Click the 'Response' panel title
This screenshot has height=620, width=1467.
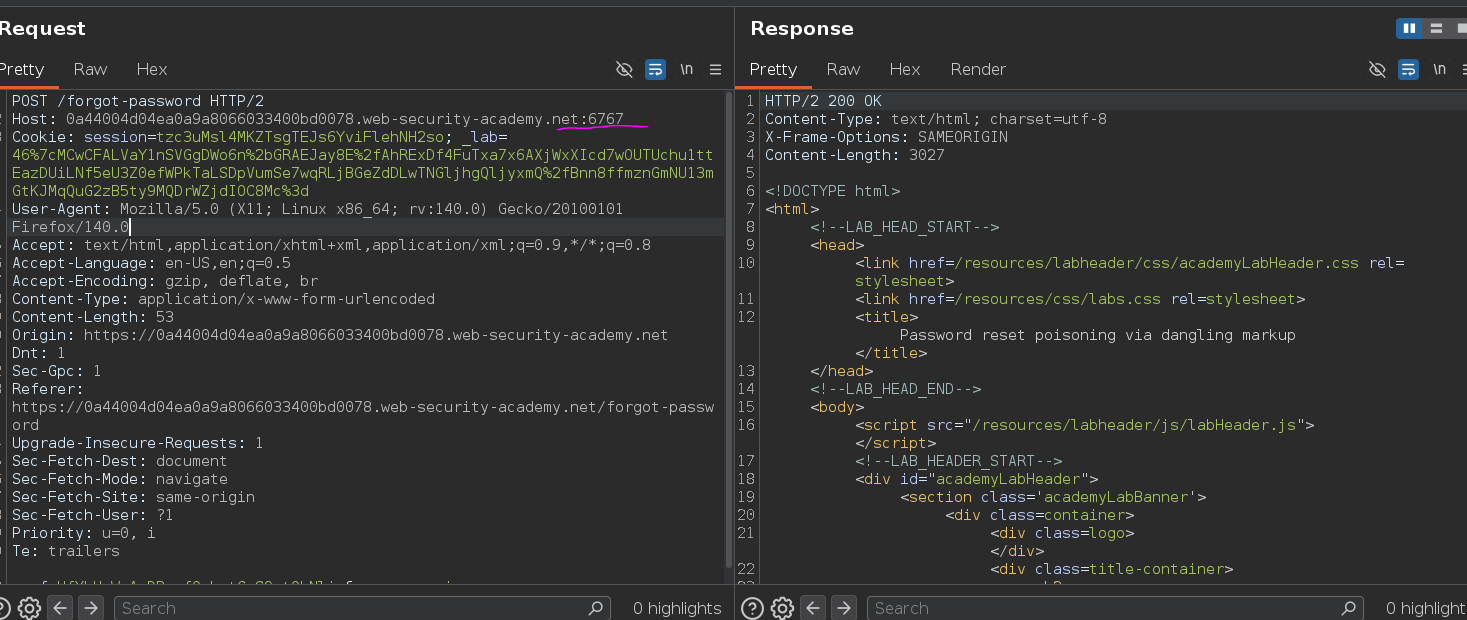point(802,28)
